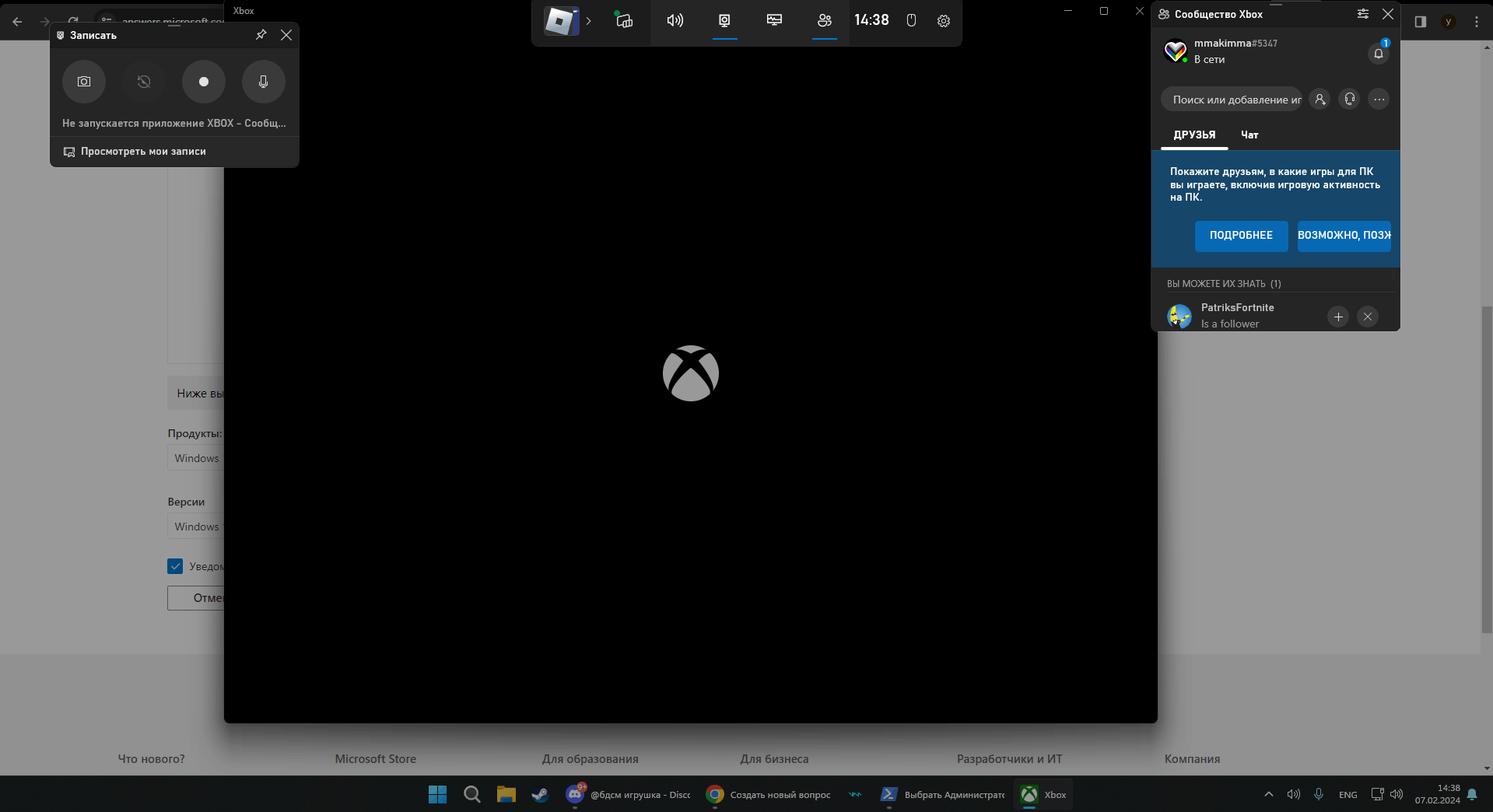Close the Сообщество Xbox widget
The image size is (1493, 812).
pyautogui.click(x=1388, y=14)
